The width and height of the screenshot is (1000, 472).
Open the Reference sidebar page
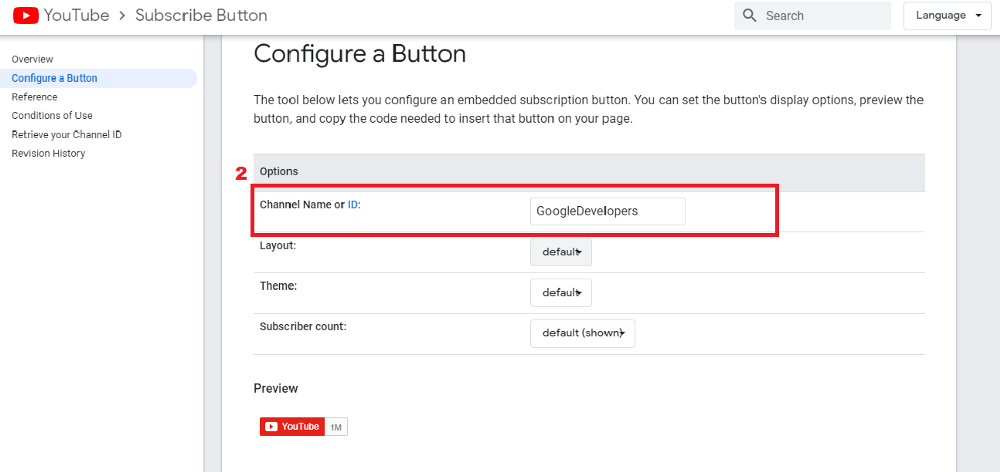(x=34, y=97)
